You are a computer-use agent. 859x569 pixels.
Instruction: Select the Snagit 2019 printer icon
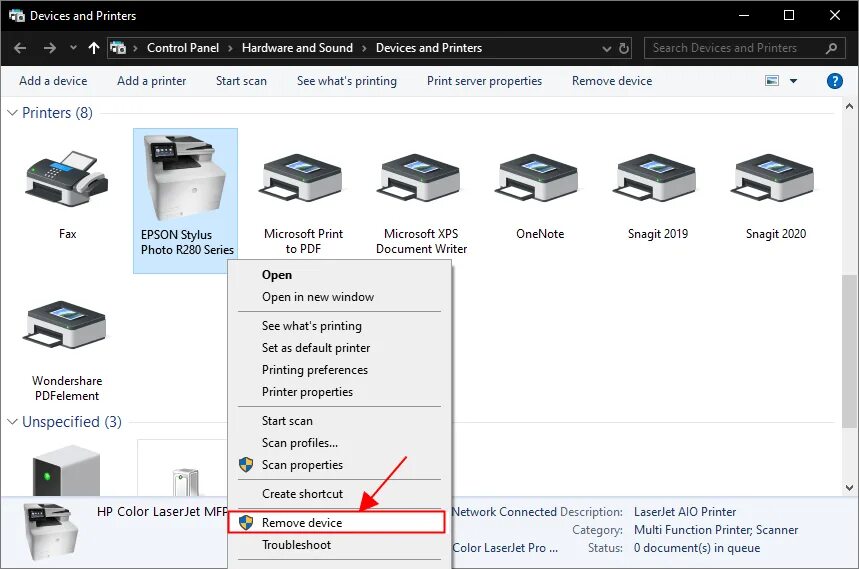click(x=657, y=178)
